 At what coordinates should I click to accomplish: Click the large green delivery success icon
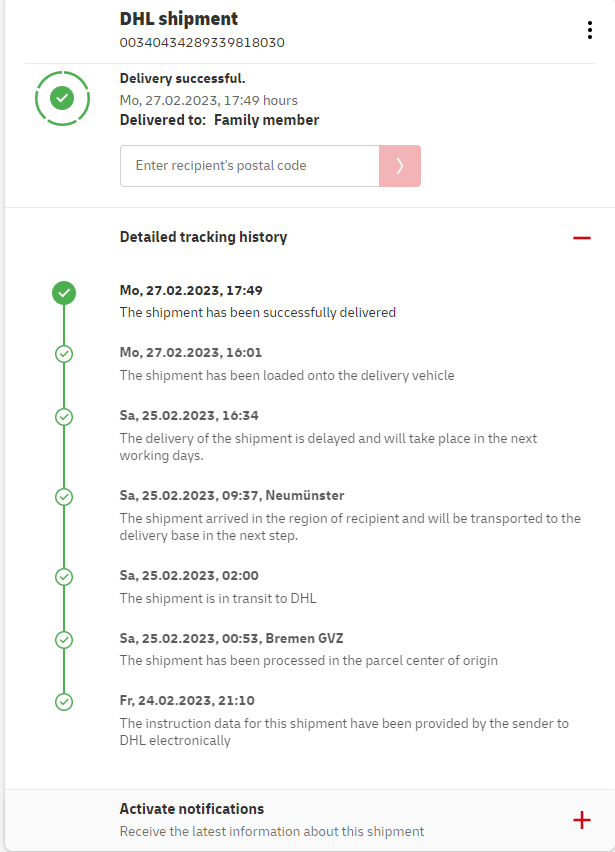tap(63, 98)
